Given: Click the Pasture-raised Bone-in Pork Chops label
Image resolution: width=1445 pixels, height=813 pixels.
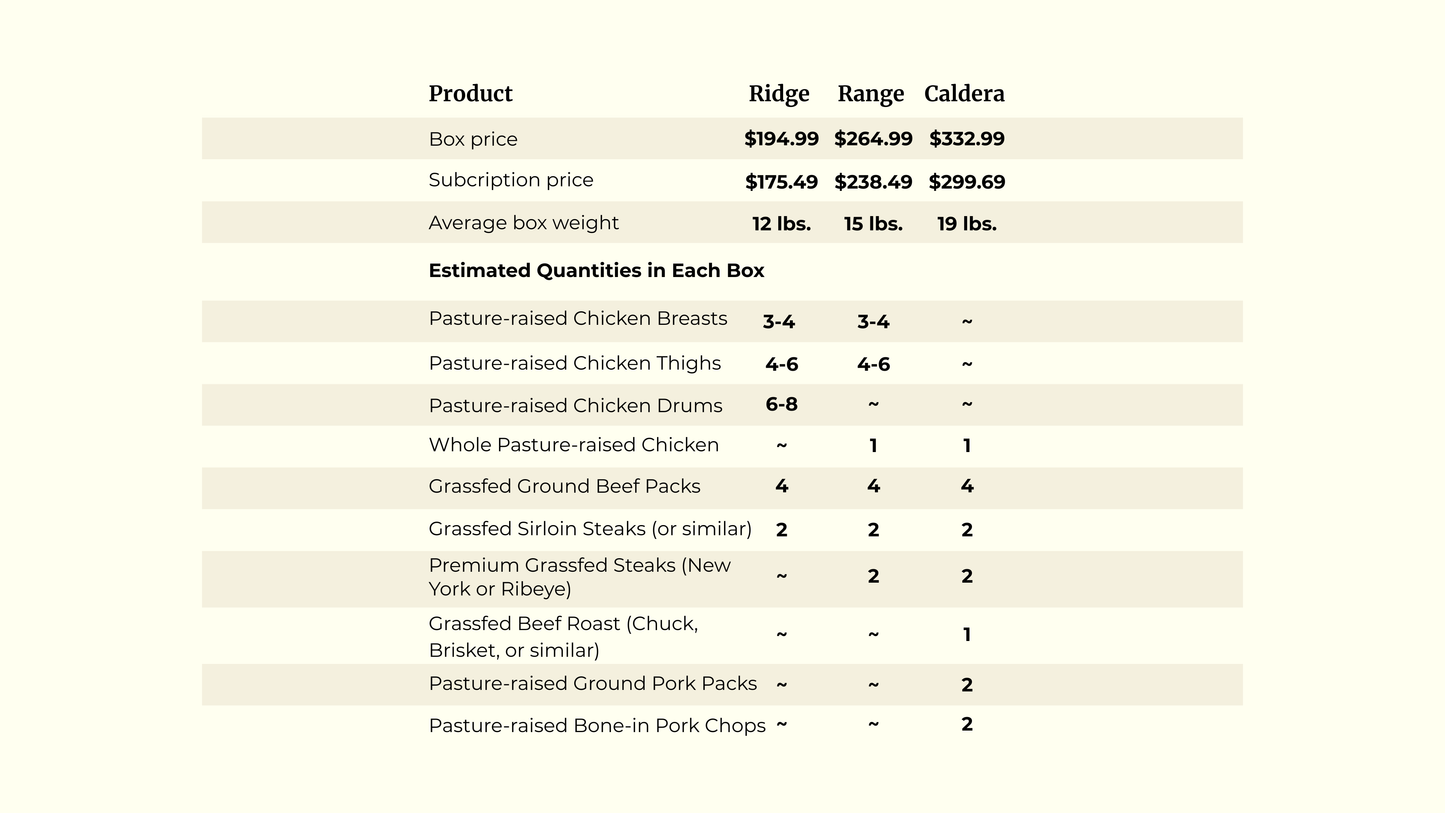Looking at the screenshot, I should coord(596,726).
